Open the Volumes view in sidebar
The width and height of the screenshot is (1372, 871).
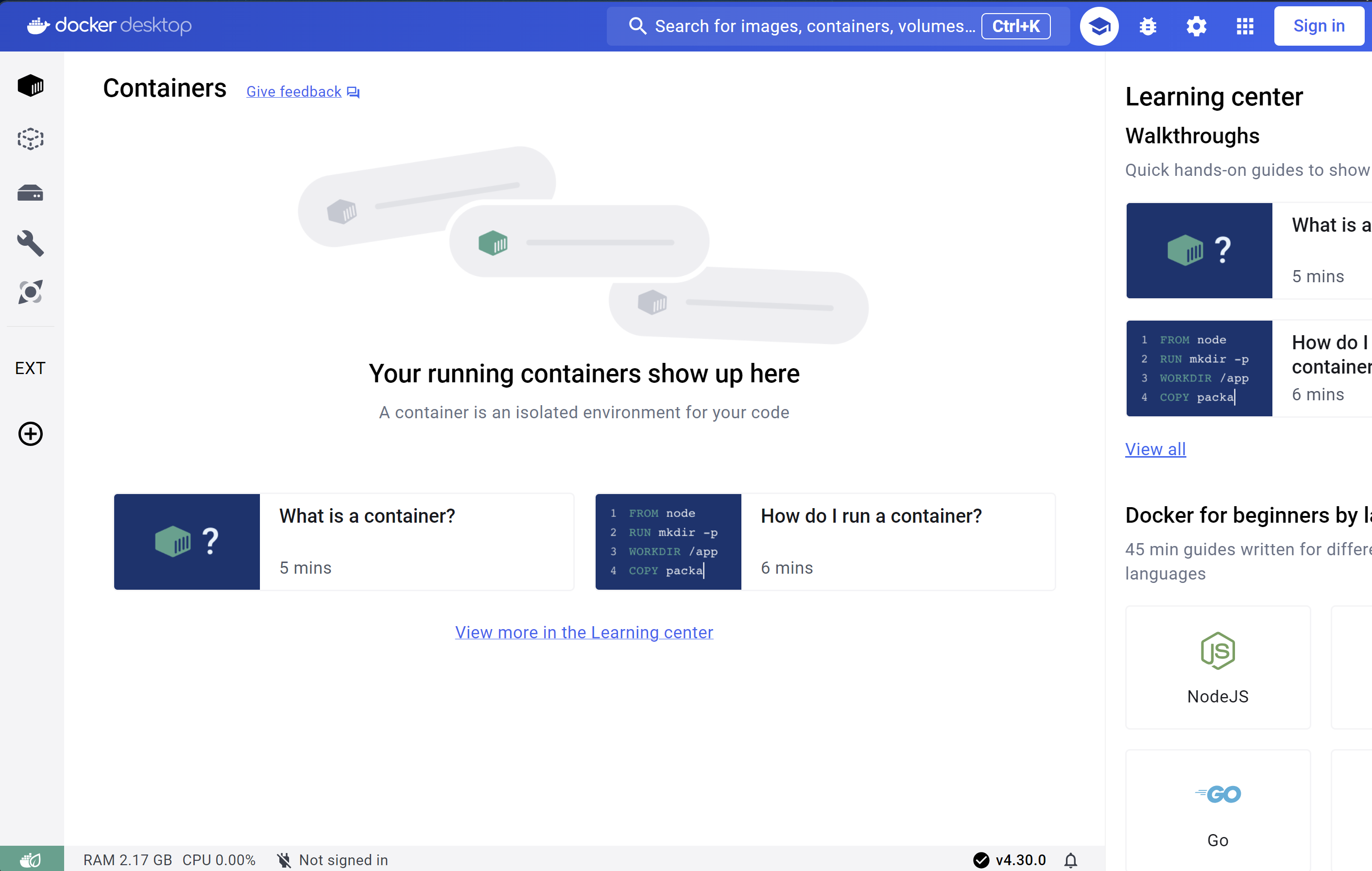pos(30,193)
